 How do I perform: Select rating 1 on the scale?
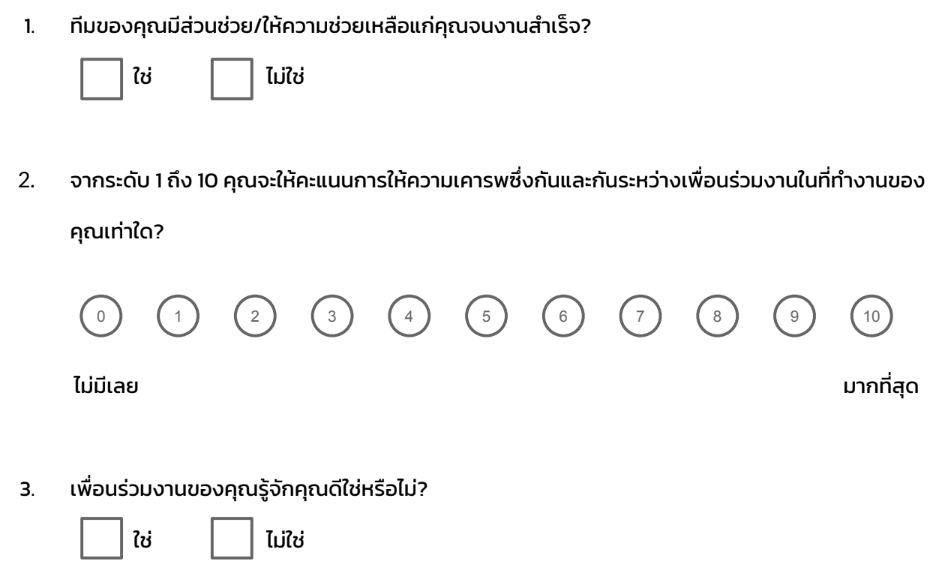click(178, 316)
